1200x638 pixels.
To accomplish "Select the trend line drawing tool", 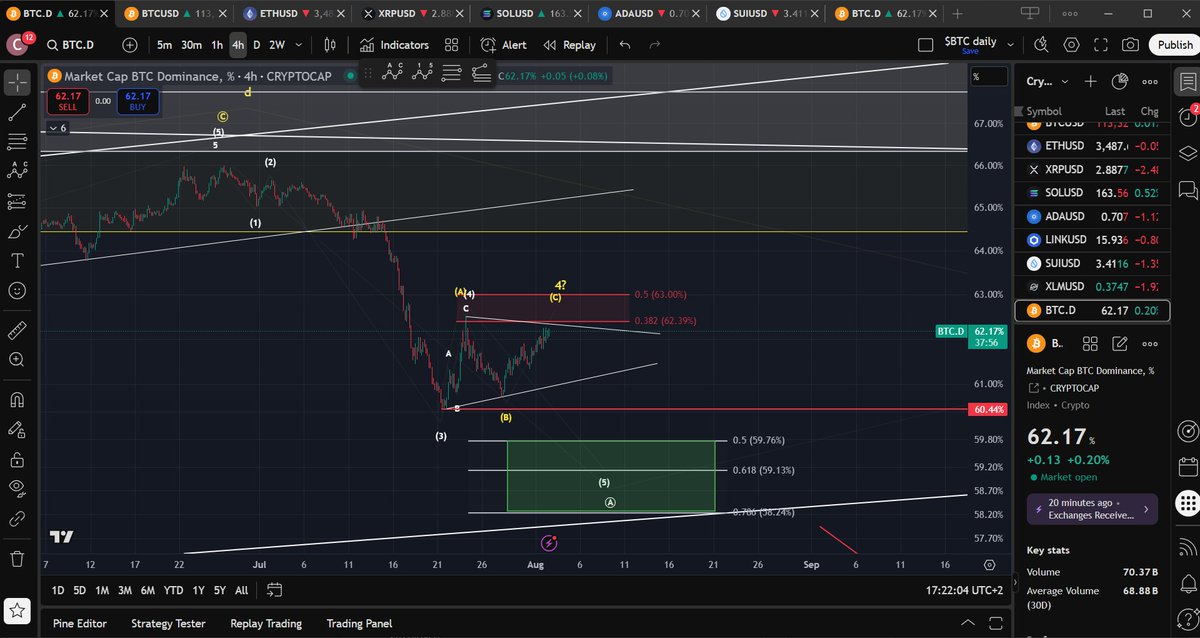I will (17, 113).
